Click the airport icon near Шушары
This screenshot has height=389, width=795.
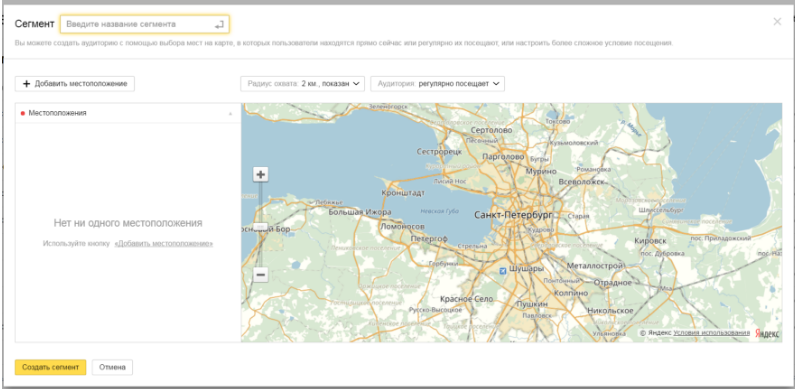pyautogui.click(x=503, y=270)
